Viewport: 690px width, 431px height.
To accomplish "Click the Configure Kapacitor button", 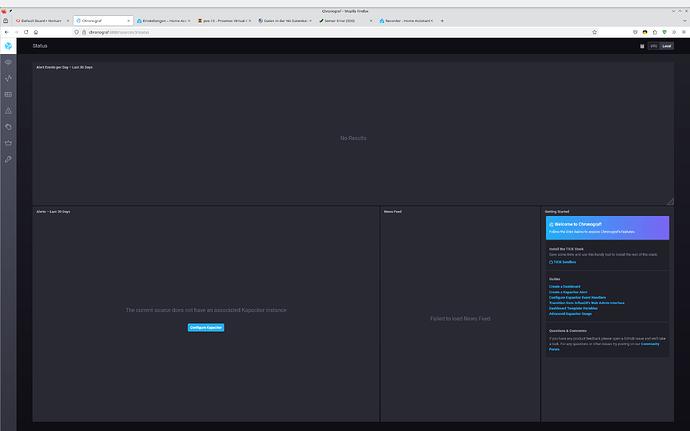I will click(x=206, y=328).
